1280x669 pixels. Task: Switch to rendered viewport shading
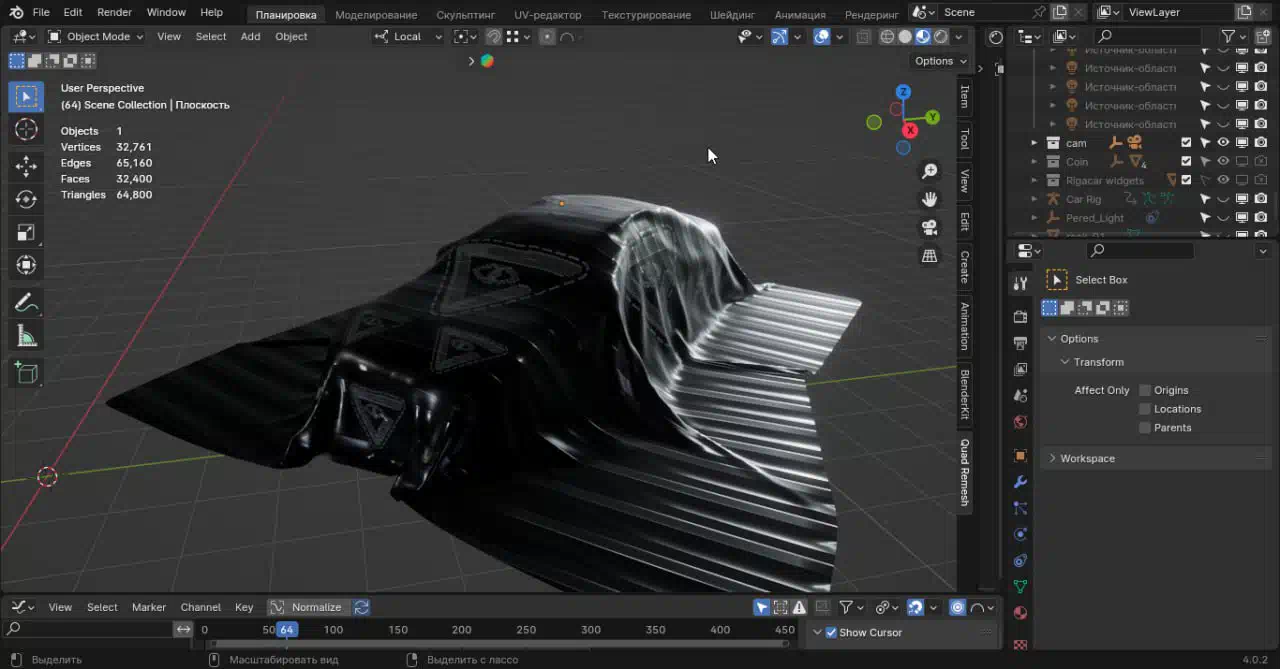click(x=941, y=36)
